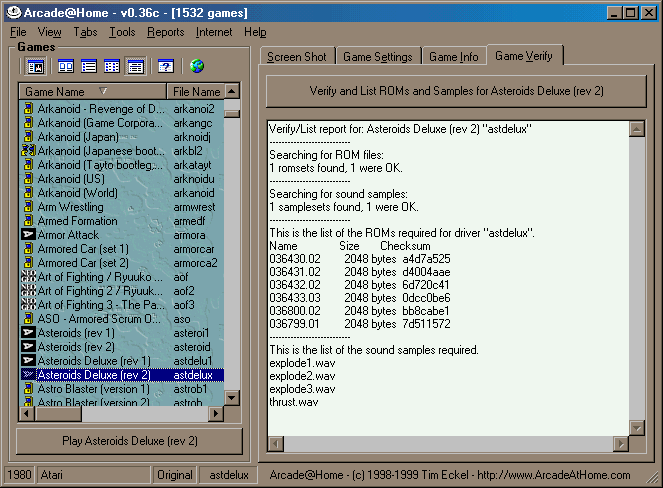Click game list scroll up arrow

232,91
